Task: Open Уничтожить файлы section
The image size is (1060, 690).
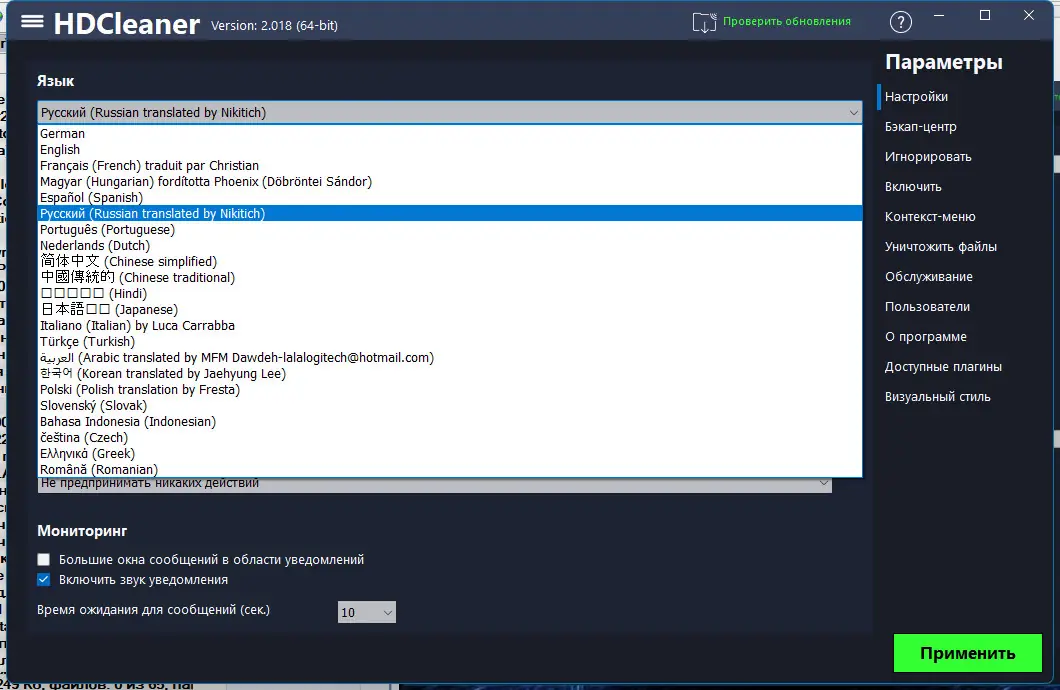Action: [x=941, y=247]
